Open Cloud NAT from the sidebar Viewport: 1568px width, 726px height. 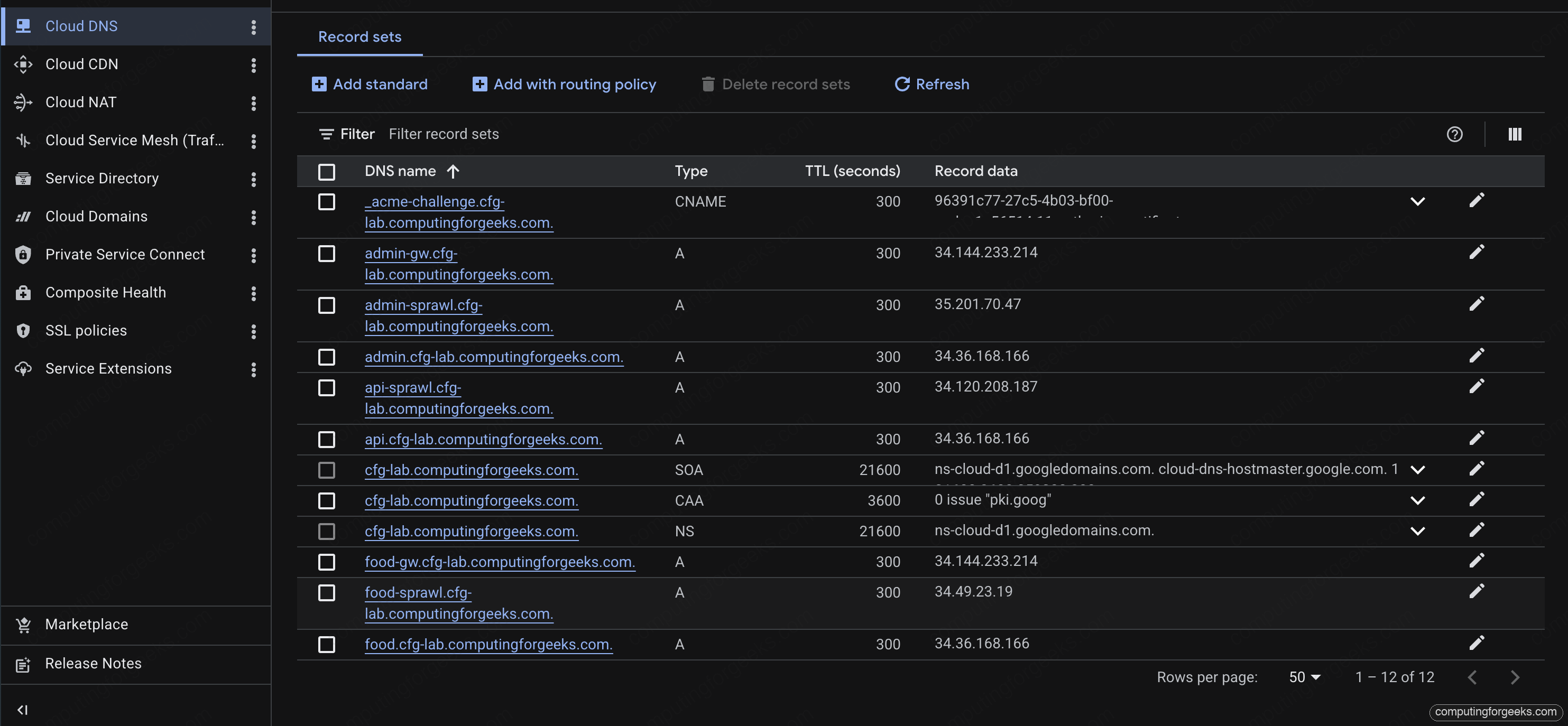coord(80,101)
